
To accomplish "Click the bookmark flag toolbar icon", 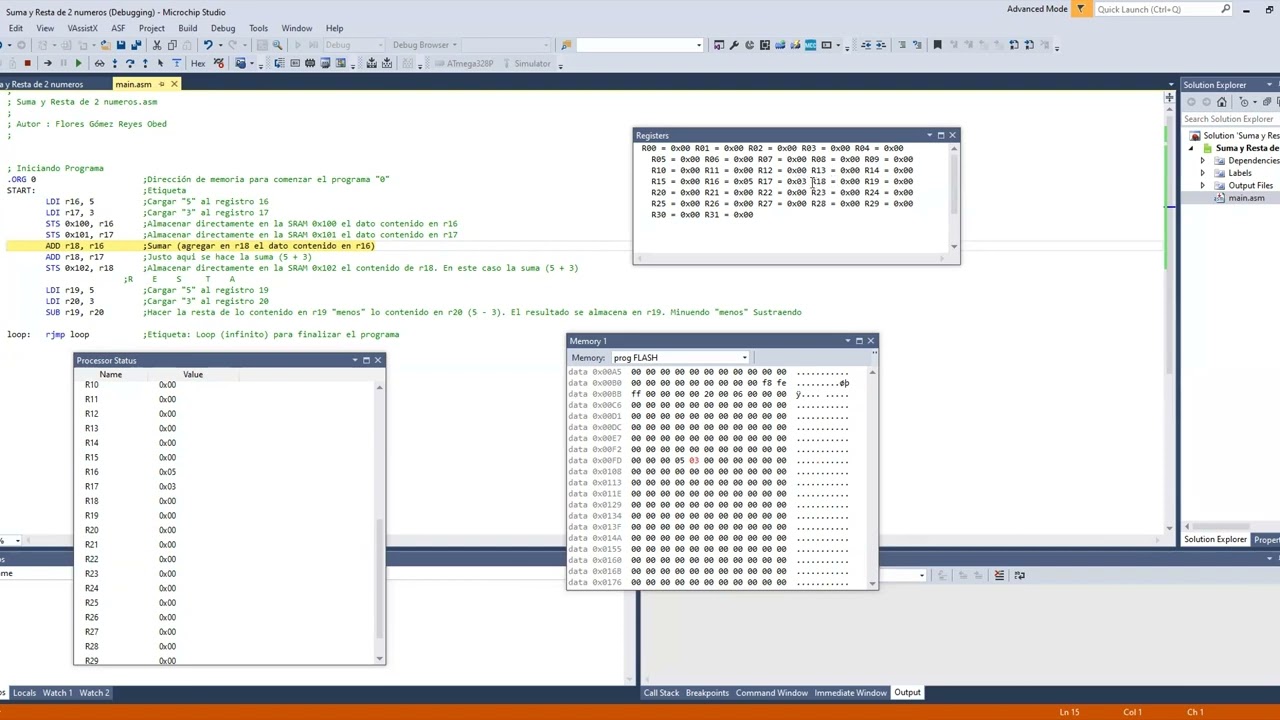I will [x=938, y=45].
